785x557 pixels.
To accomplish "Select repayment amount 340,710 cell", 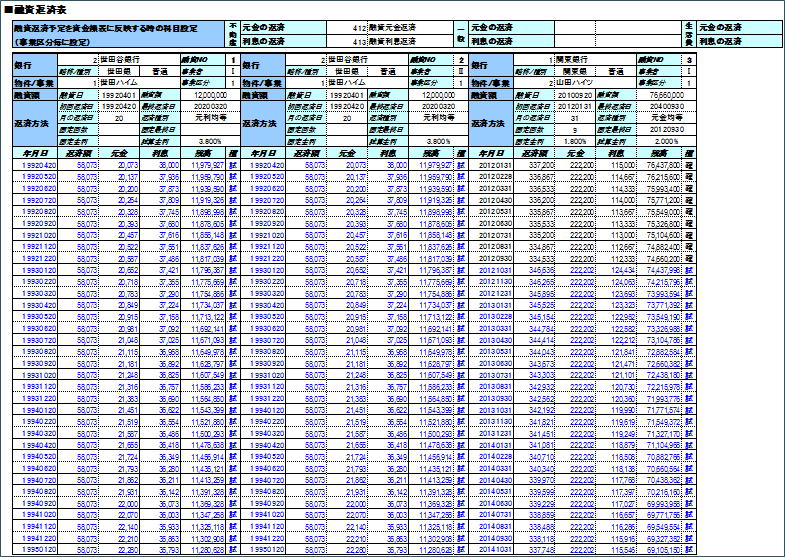I will click(535, 457).
